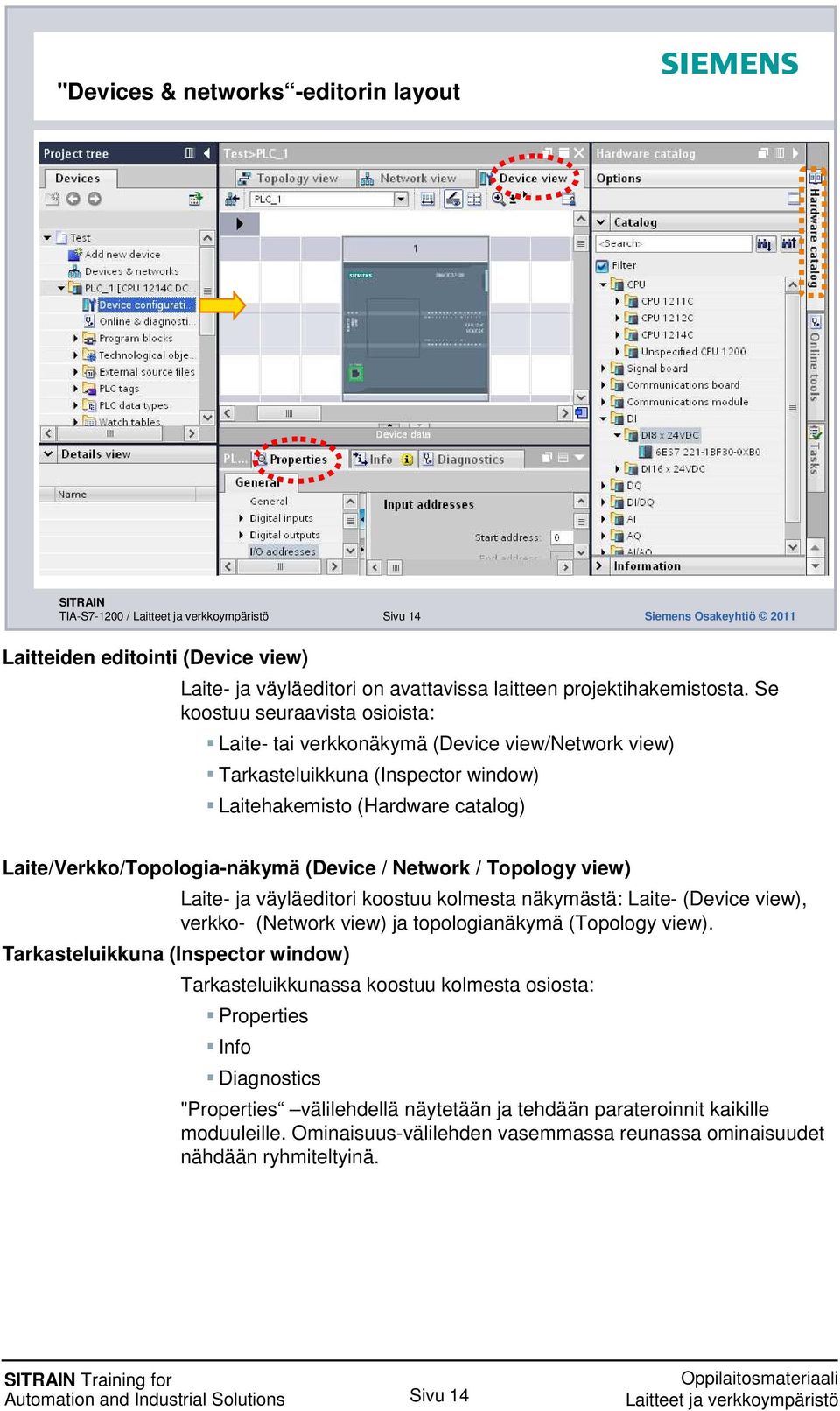Image resolution: width=840 pixels, height=1411 pixels.
Task: Switch to the Devices tab
Action: (79, 178)
